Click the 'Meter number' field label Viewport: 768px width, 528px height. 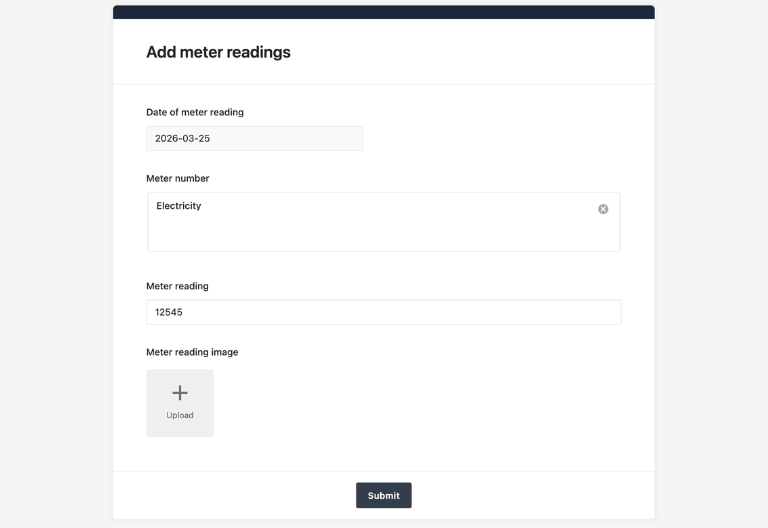tap(178, 178)
